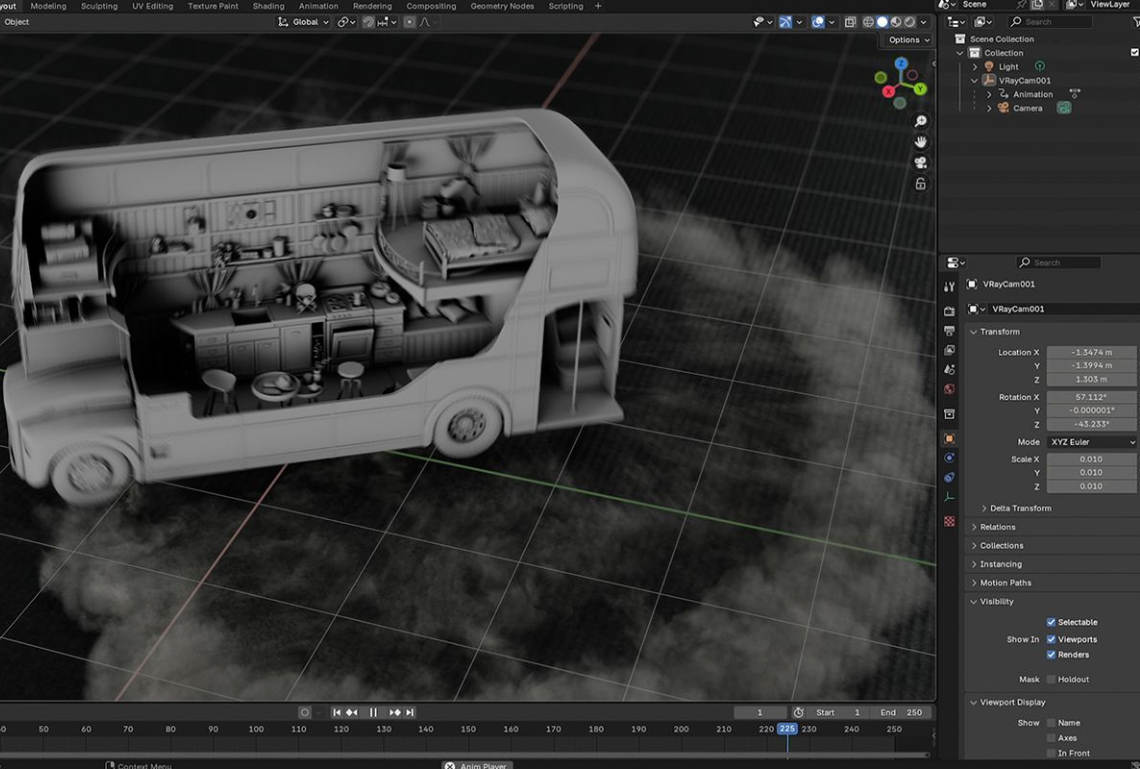Select the Physics Properties tab icon
Screen dimensions: 1140x769
pos(949,457)
